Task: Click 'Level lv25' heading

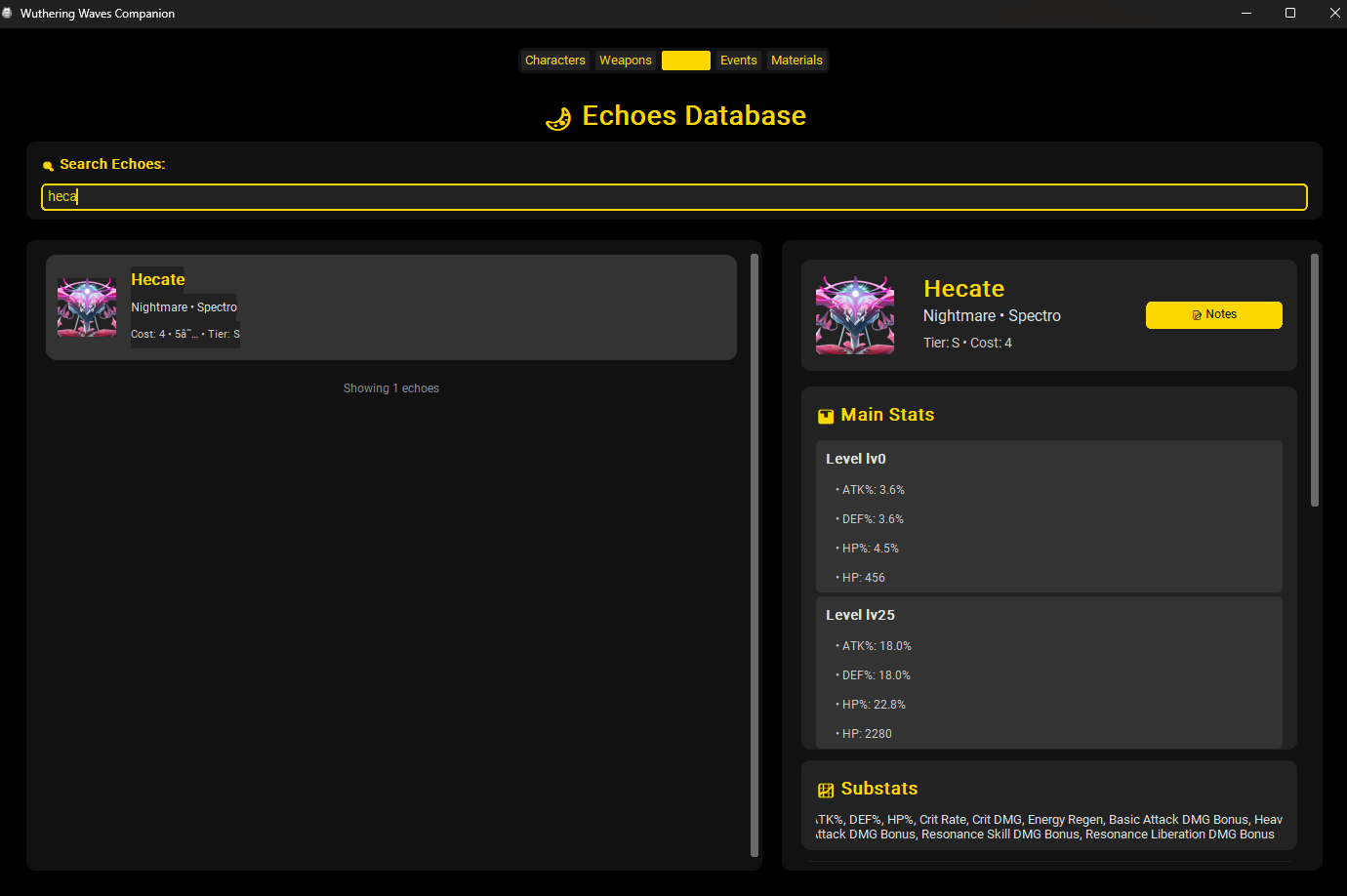Action: point(860,615)
